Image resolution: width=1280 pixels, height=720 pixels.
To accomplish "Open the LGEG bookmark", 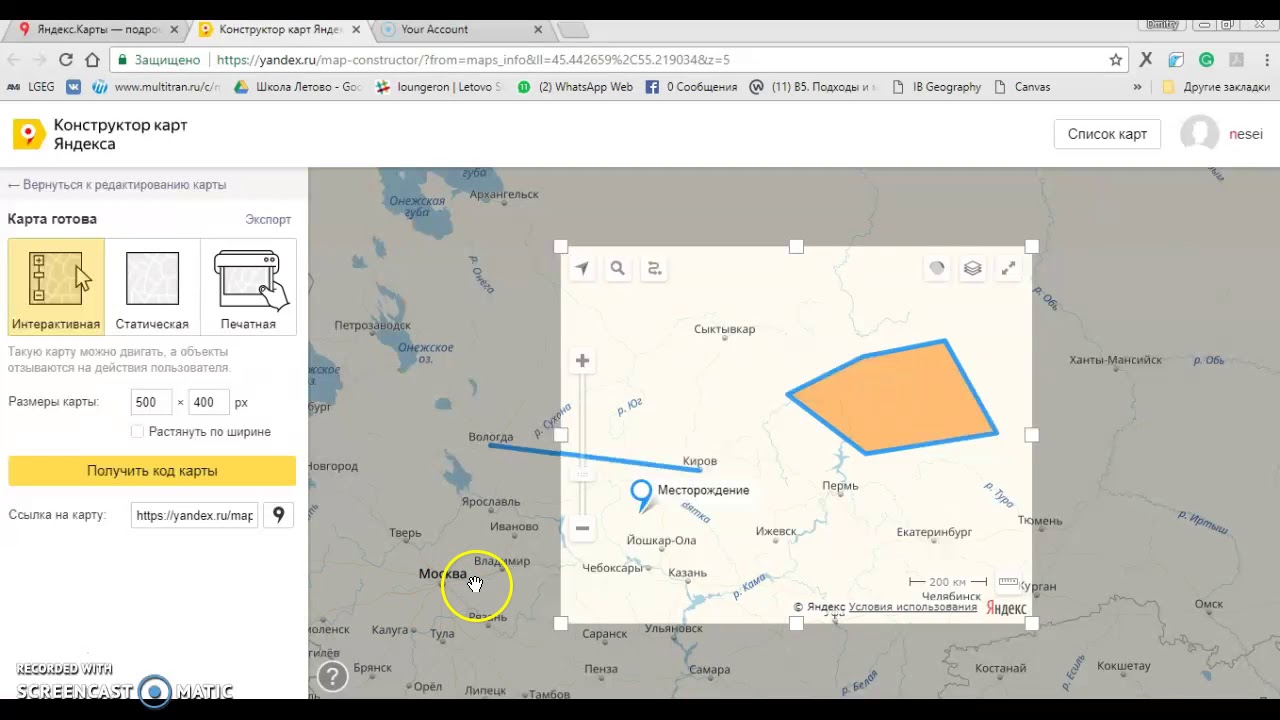I will 30,87.
